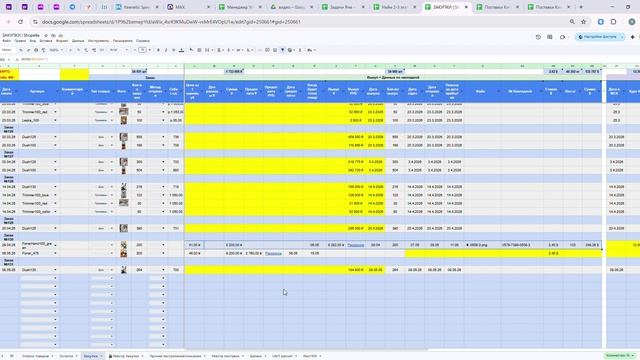Open the Вставка menu
The height and width of the screenshot is (360, 640).
tap(46, 41)
